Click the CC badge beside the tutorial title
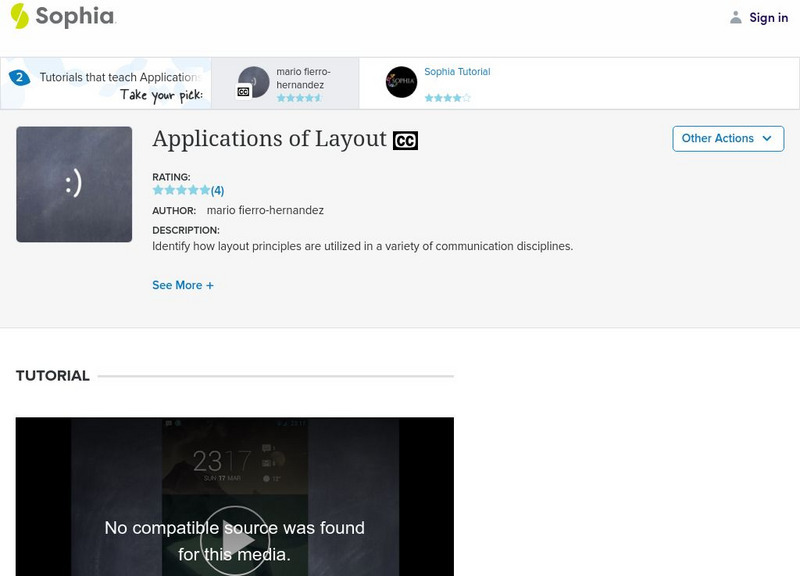The width and height of the screenshot is (800, 576). point(404,140)
